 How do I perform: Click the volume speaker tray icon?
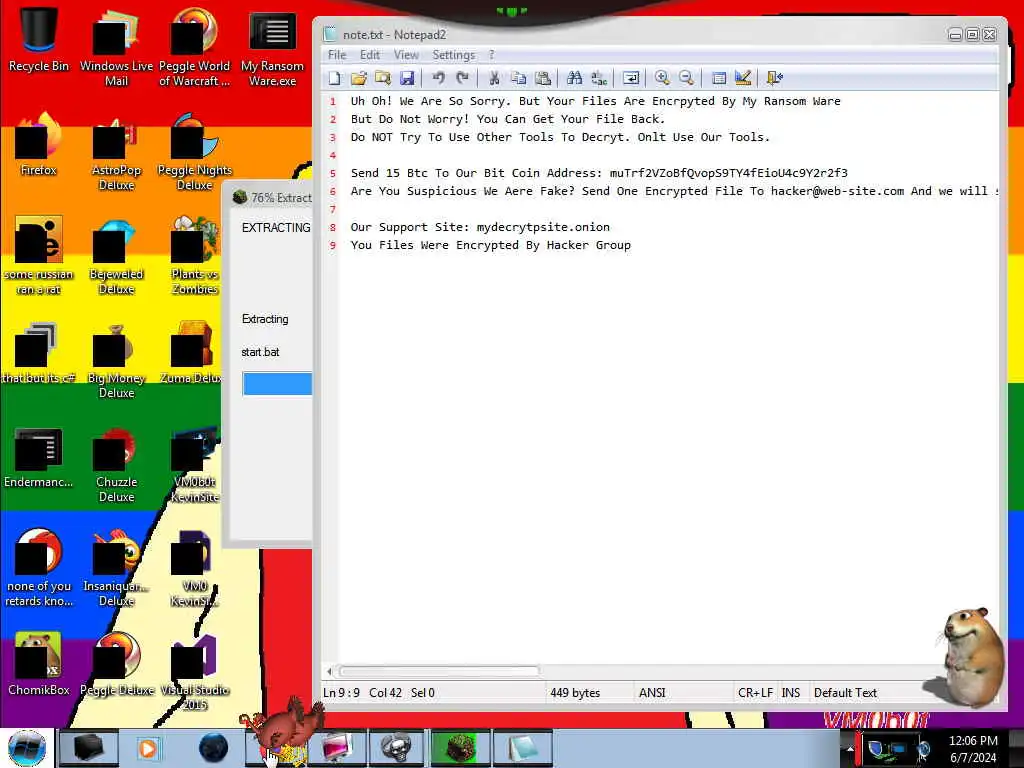click(x=925, y=749)
